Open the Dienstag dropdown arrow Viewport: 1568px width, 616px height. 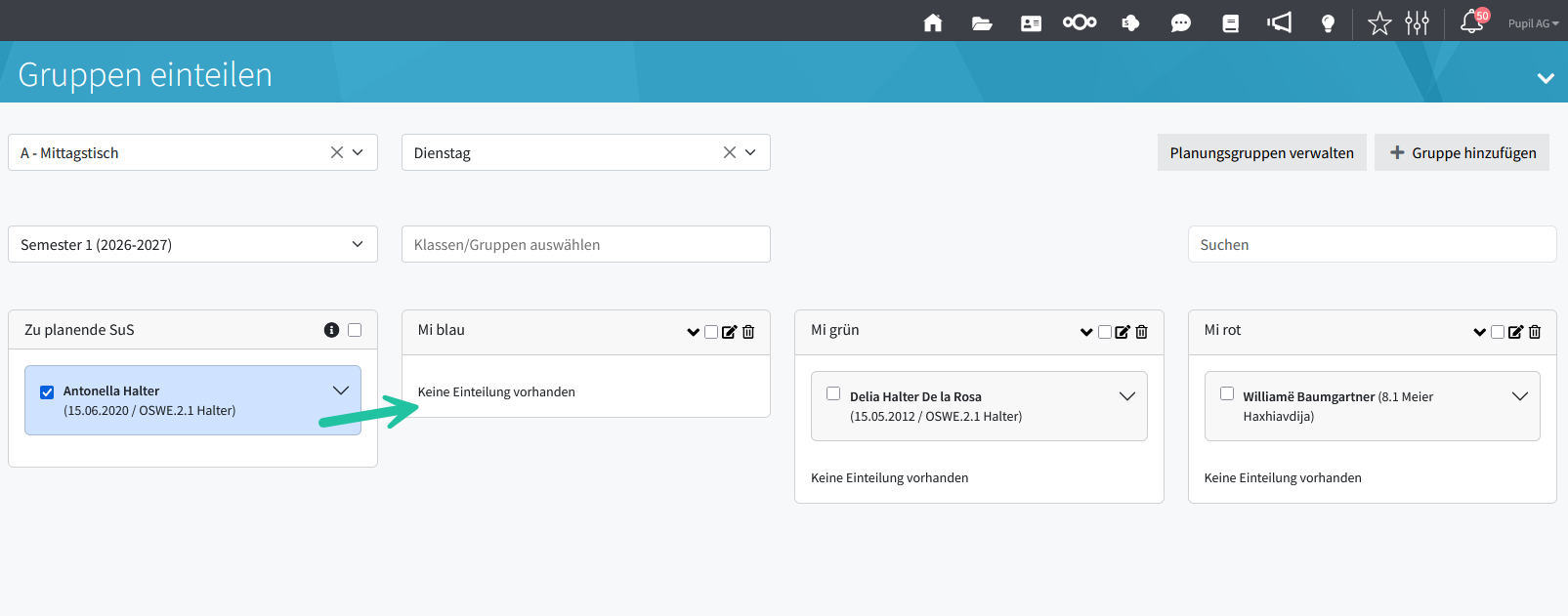click(x=750, y=152)
